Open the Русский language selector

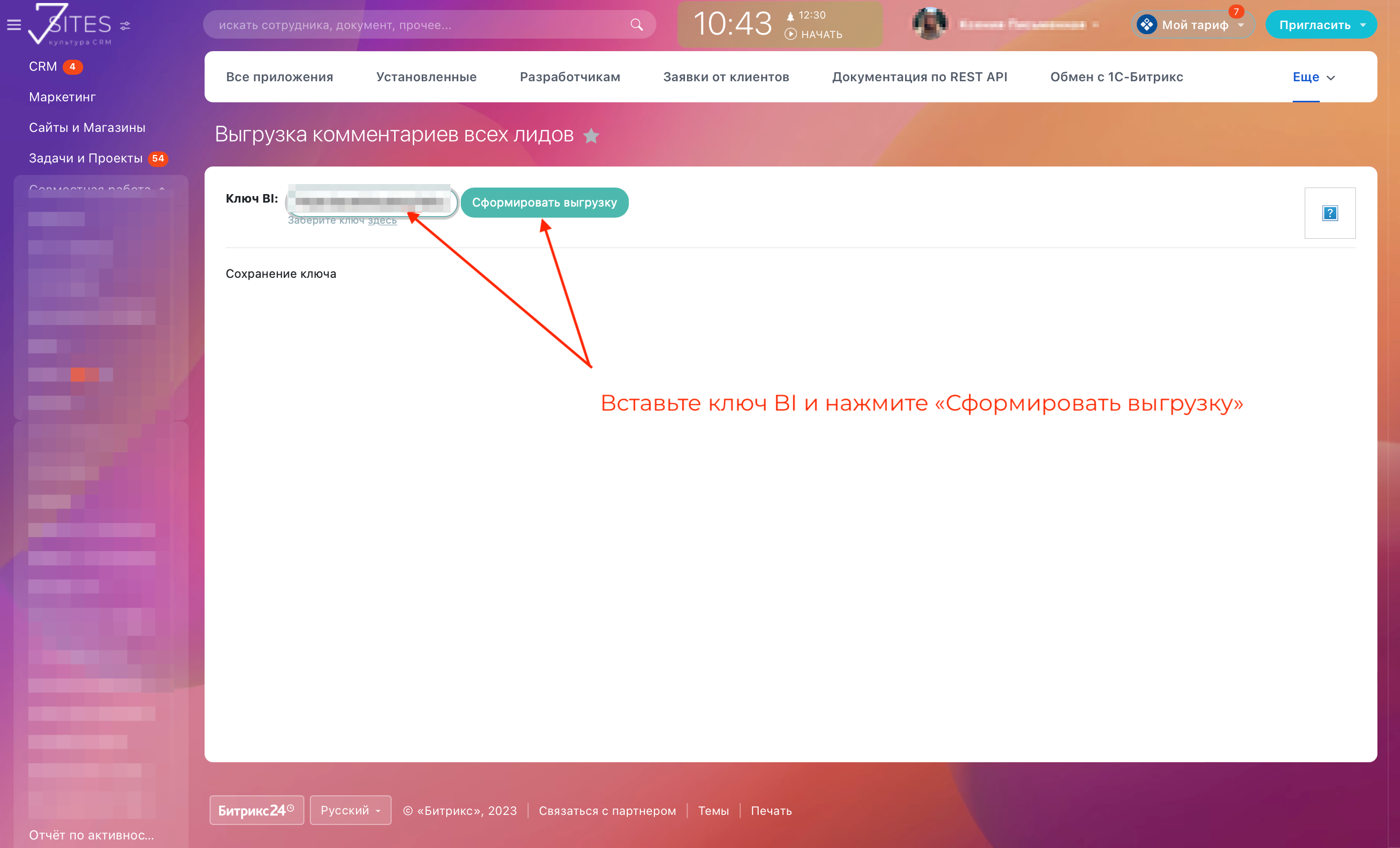click(350, 810)
